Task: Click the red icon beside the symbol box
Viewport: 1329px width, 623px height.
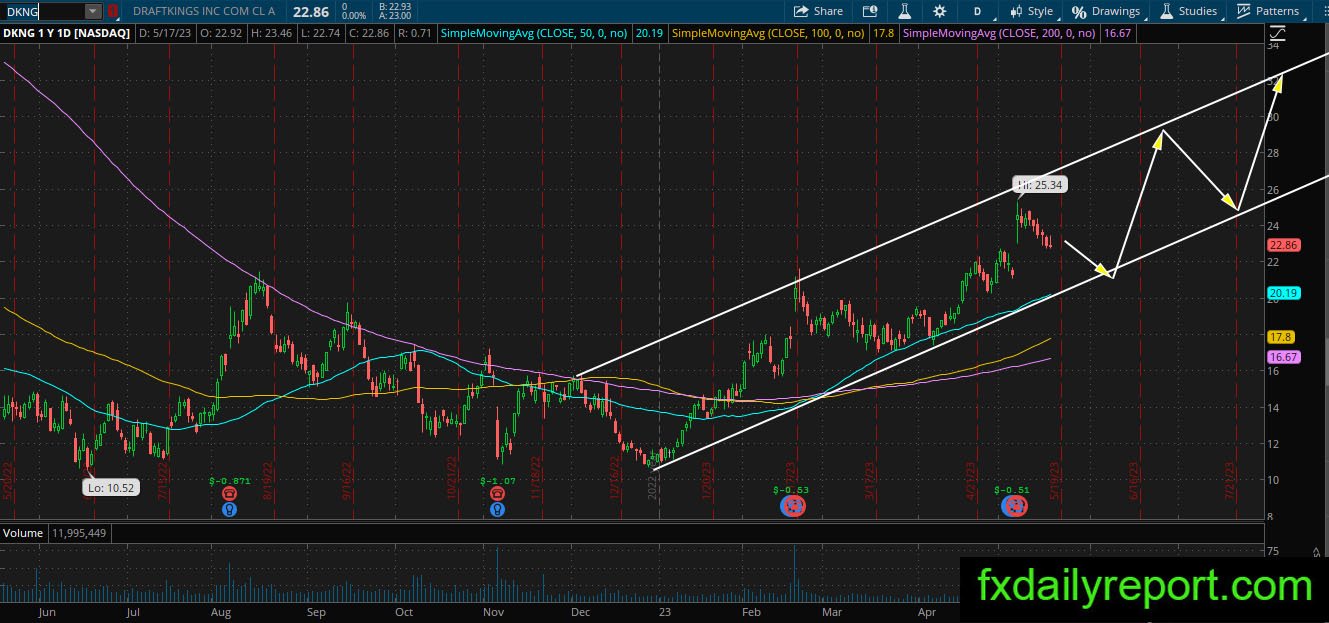Action: pyautogui.click(x=113, y=11)
